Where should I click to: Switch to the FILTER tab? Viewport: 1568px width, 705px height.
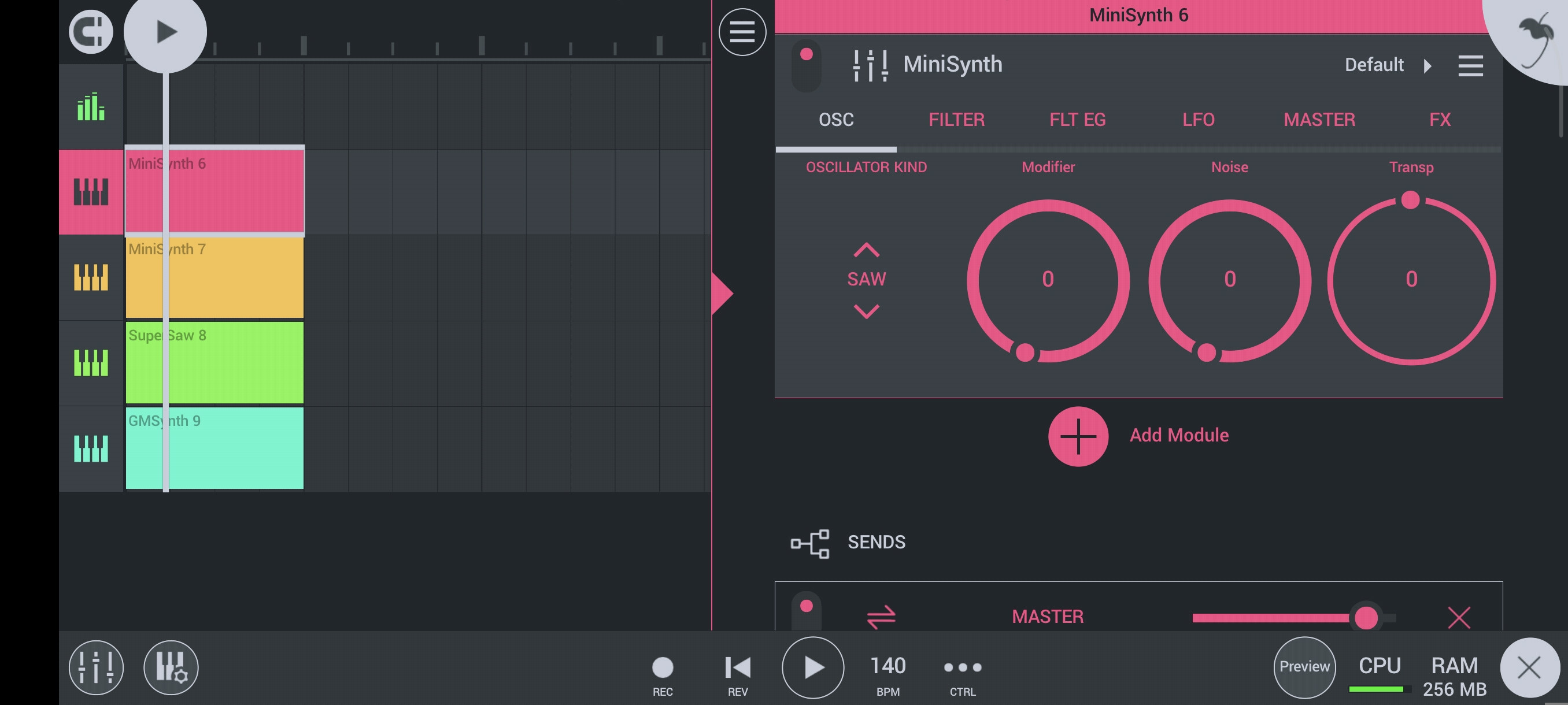(956, 120)
